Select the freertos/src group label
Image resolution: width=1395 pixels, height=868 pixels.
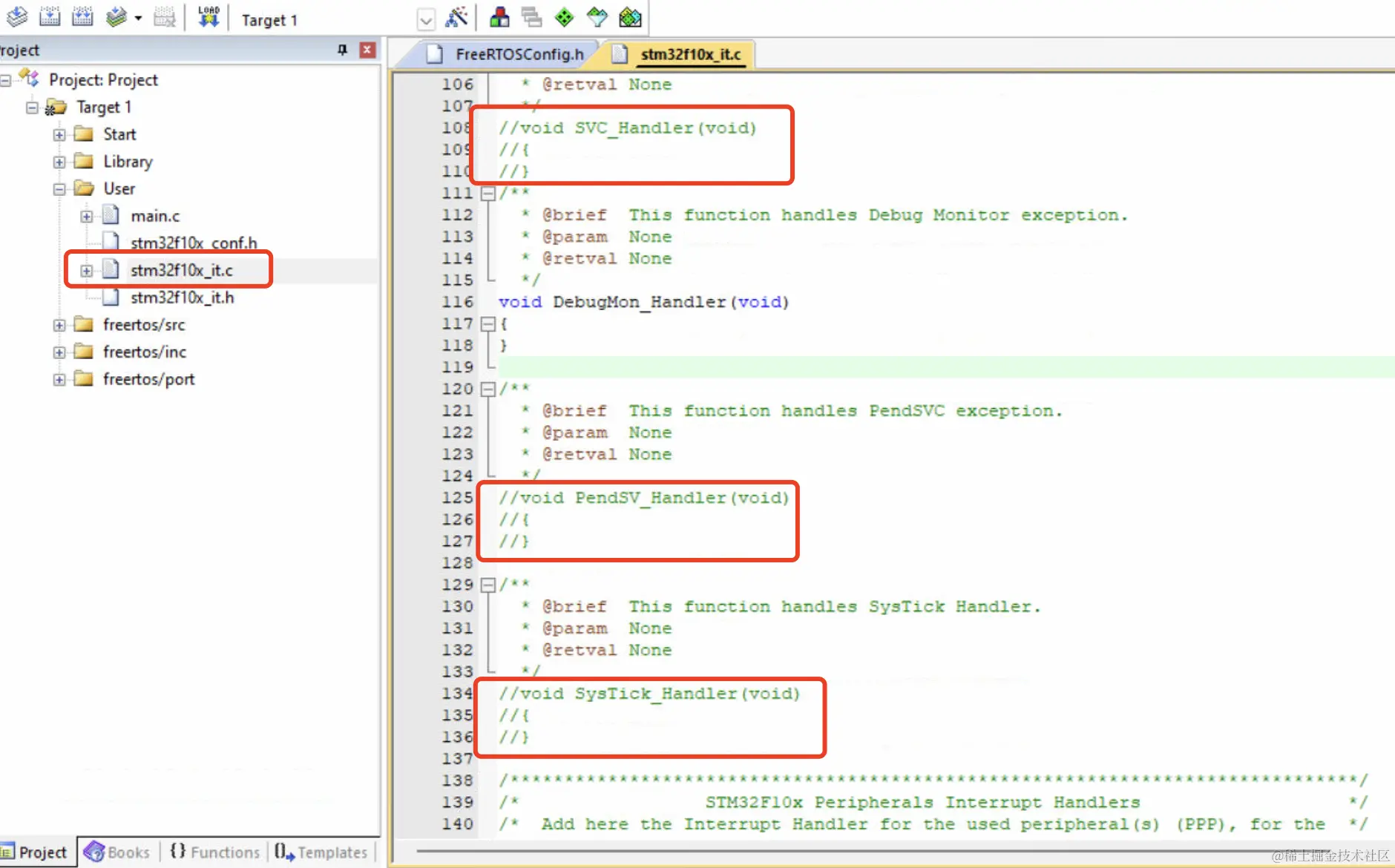click(144, 324)
